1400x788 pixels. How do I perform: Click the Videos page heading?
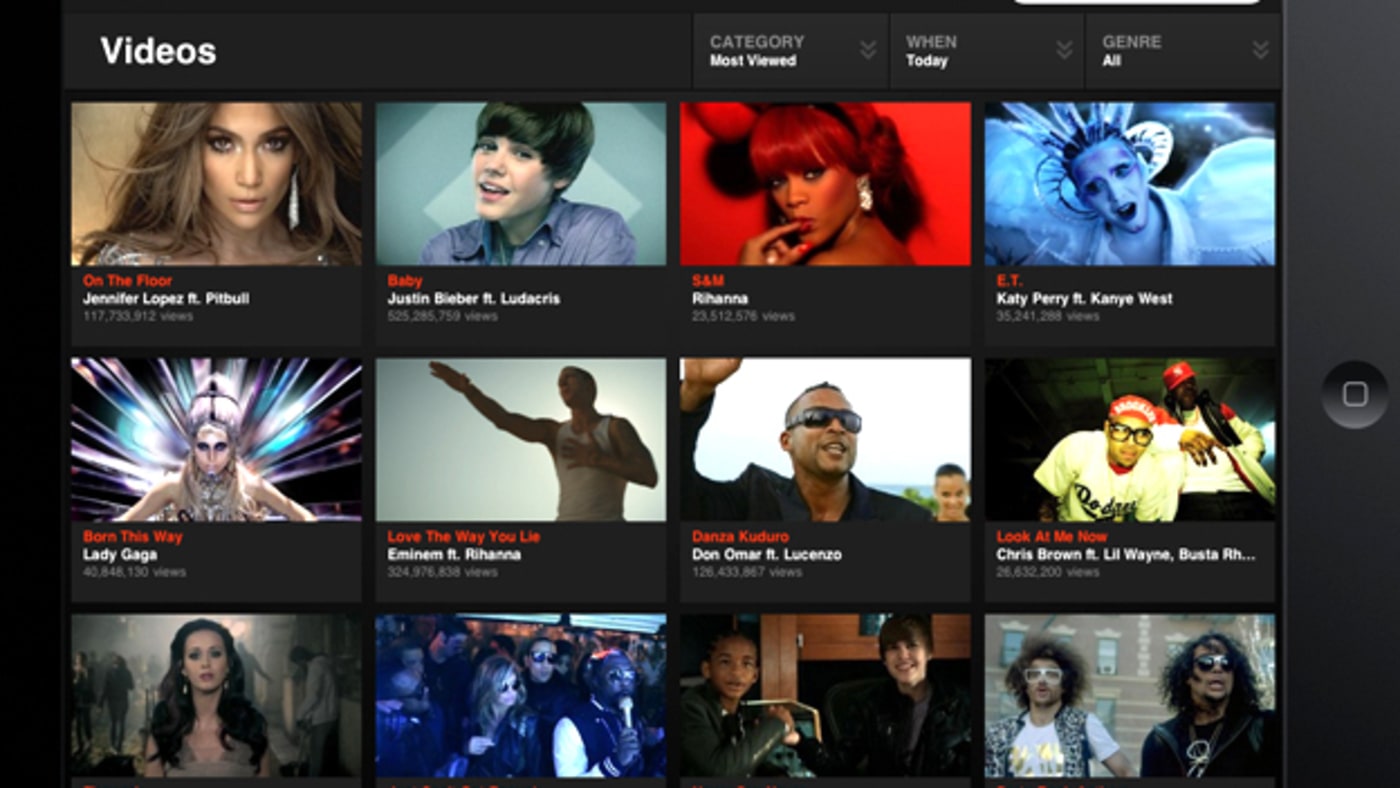pos(158,51)
